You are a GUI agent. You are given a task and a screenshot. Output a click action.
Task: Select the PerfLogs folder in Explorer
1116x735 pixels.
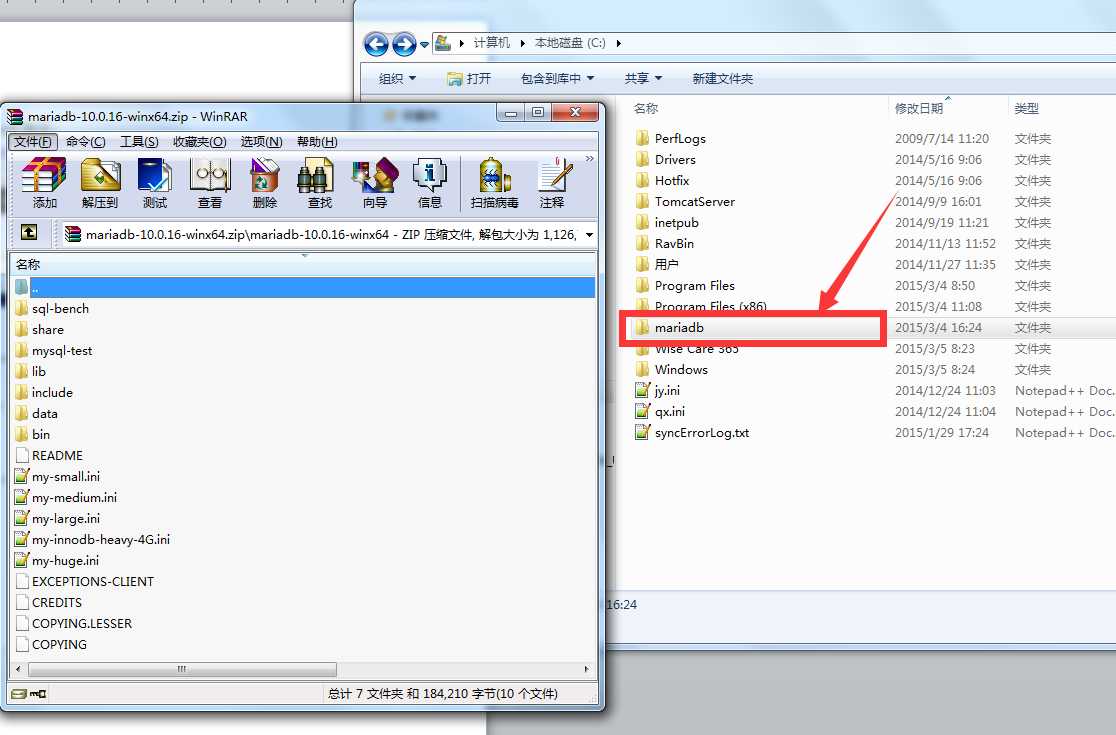[670, 138]
